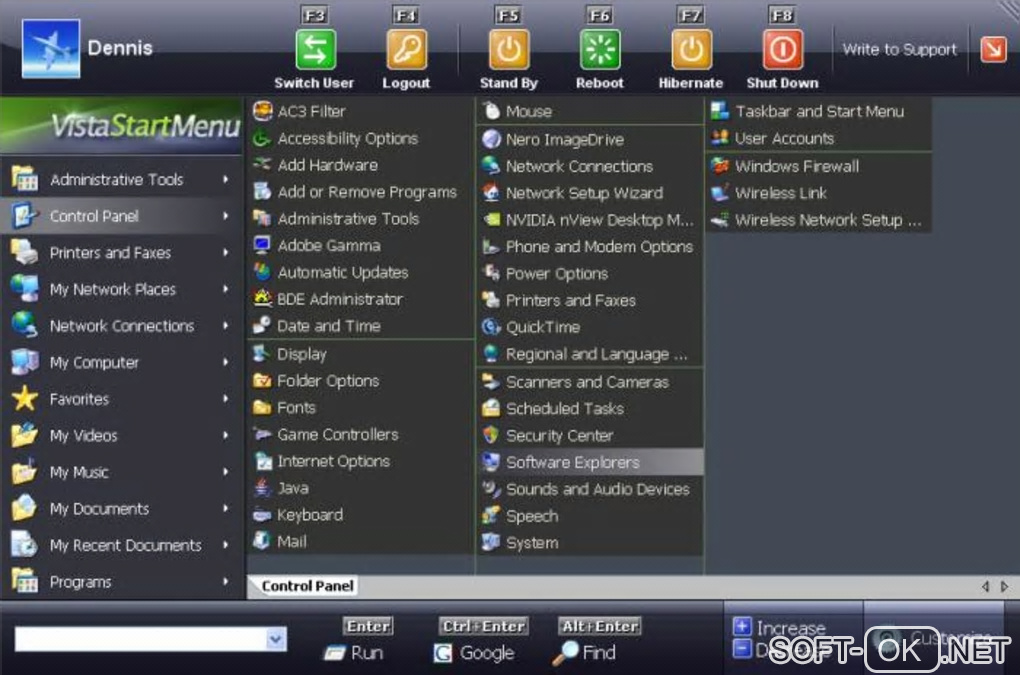Select Control Panel in left sidebar
This screenshot has height=675, width=1020.
[x=122, y=216]
